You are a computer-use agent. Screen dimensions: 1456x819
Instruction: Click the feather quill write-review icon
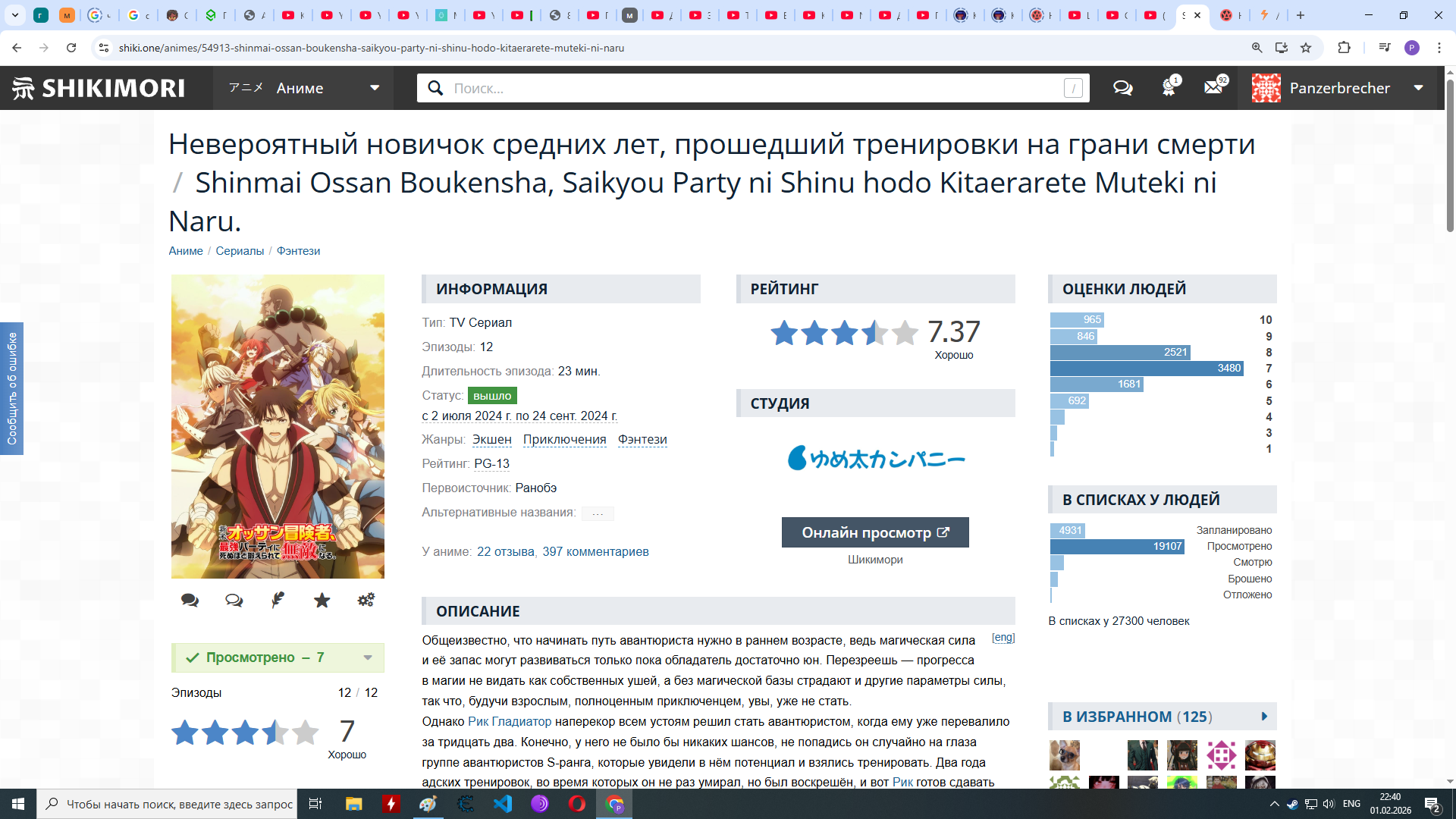(x=278, y=601)
